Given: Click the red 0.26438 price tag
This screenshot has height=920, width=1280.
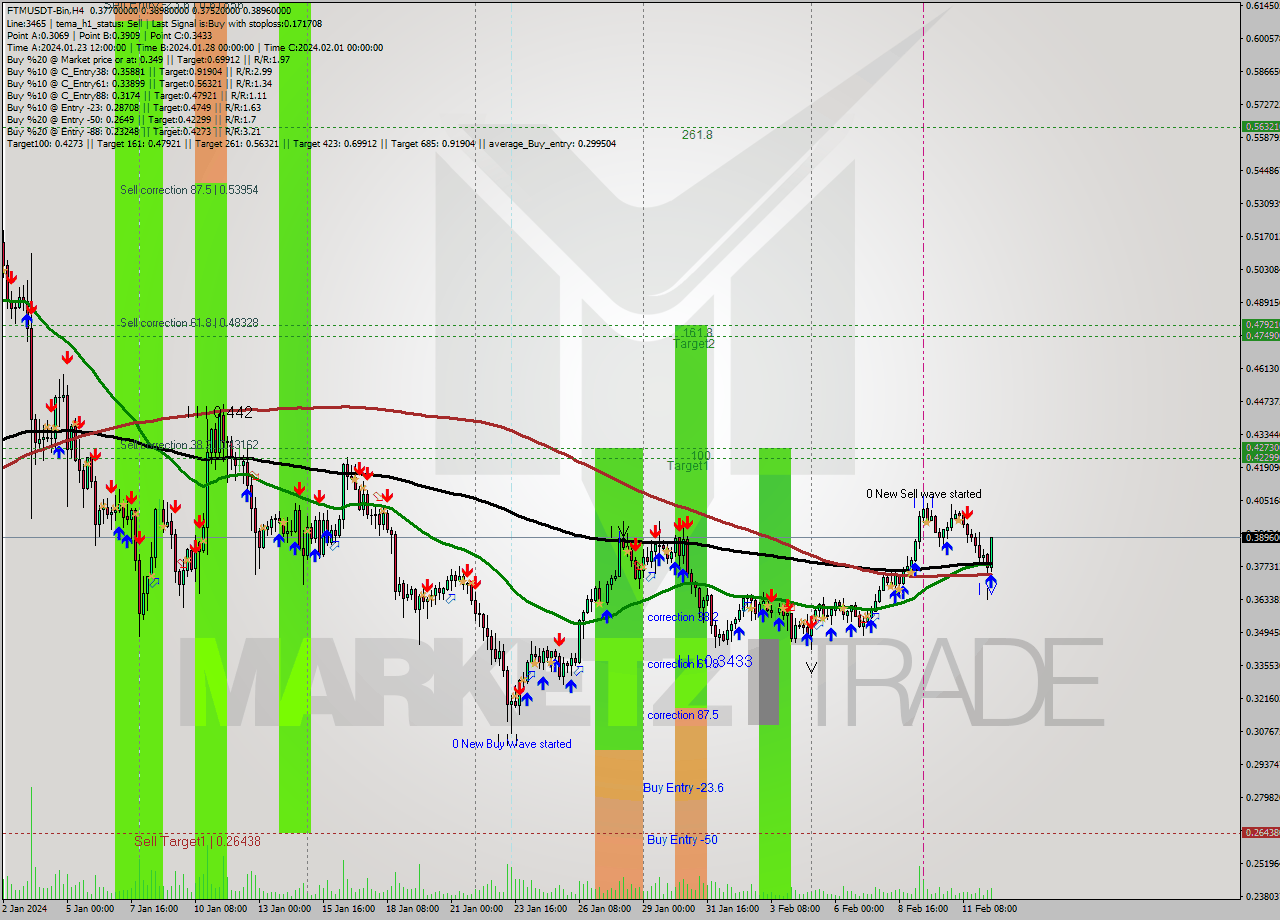Looking at the screenshot, I should coord(1260,833).
